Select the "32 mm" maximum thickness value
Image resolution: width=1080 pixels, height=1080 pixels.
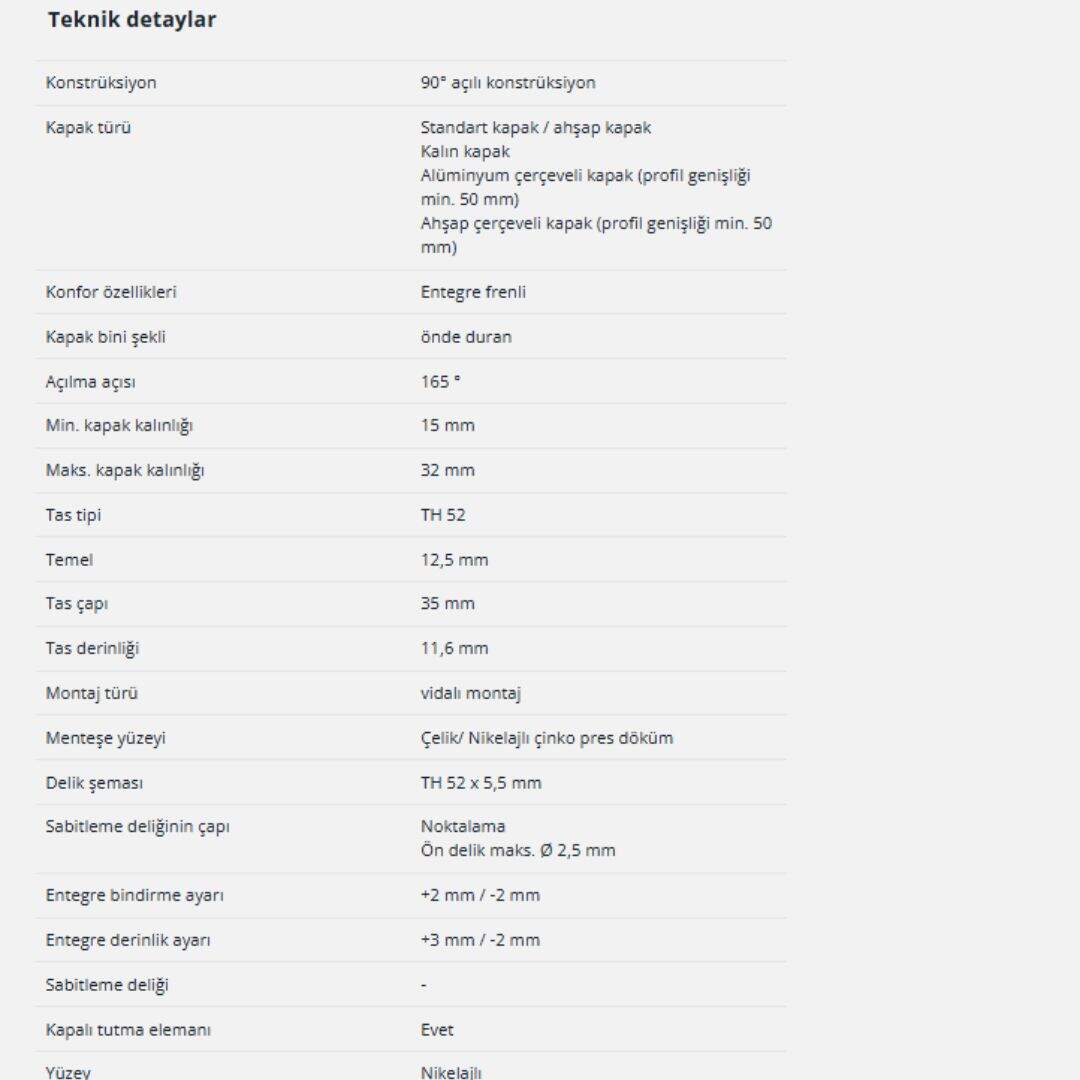[448, 470]
